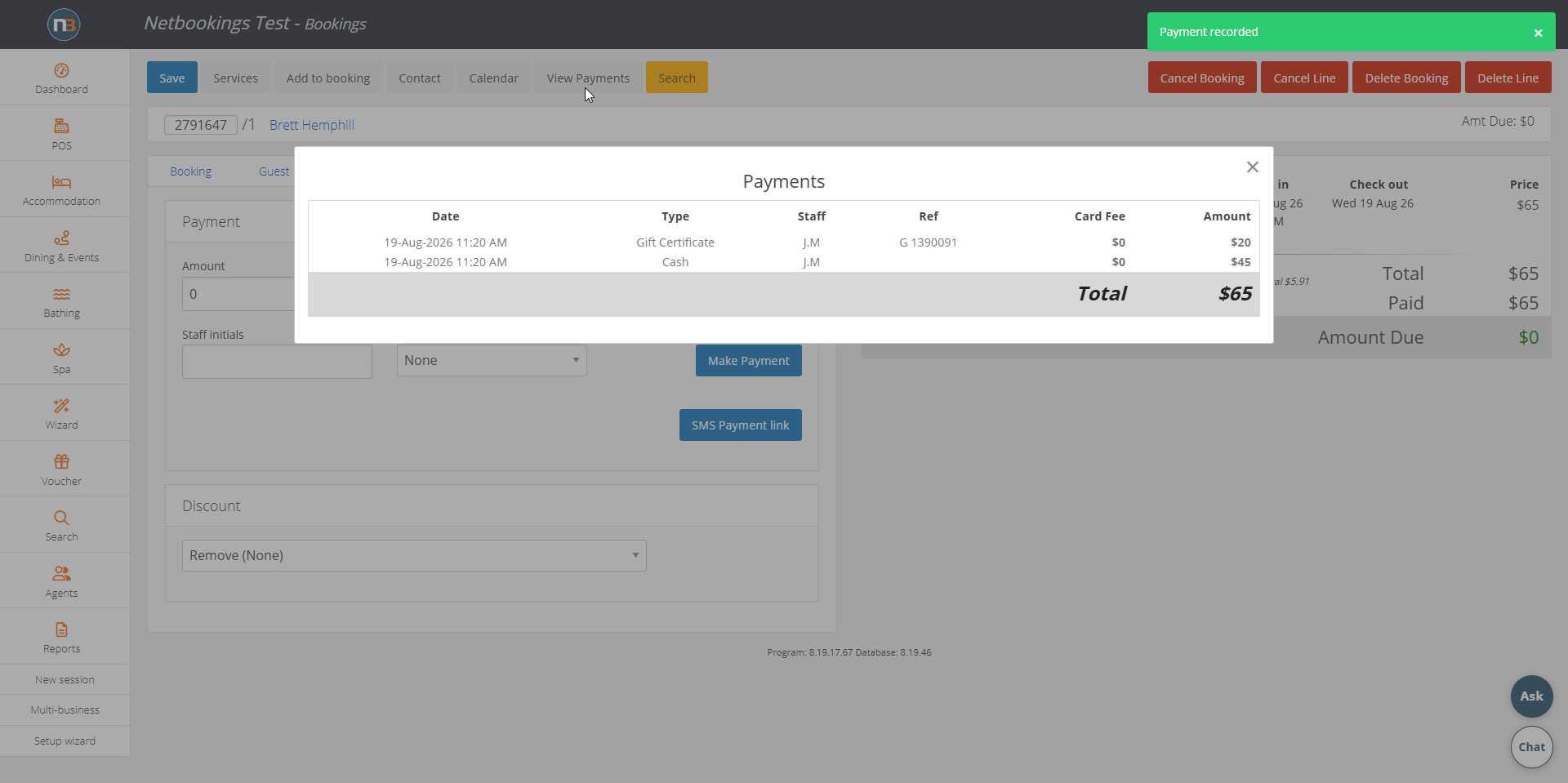1568x783 pixels.
Task: Open Setup wizard in sidebar
Action: pos(65,741)
